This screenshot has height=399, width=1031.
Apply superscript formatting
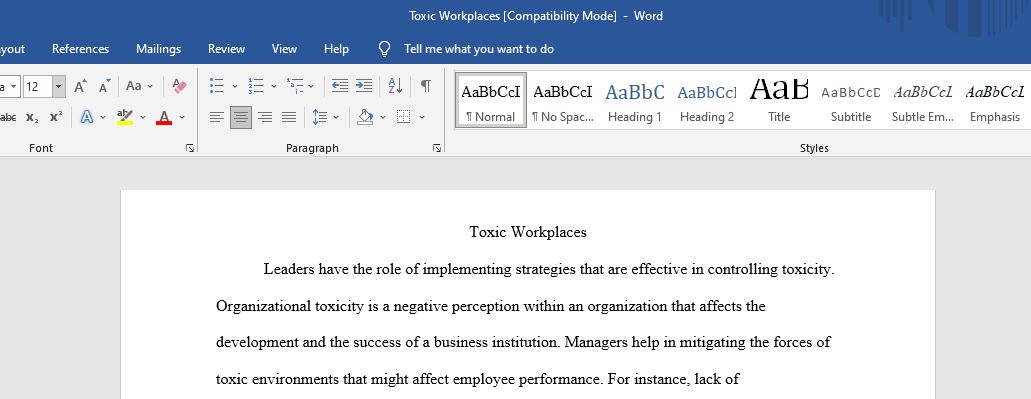(x=57, y=118)
